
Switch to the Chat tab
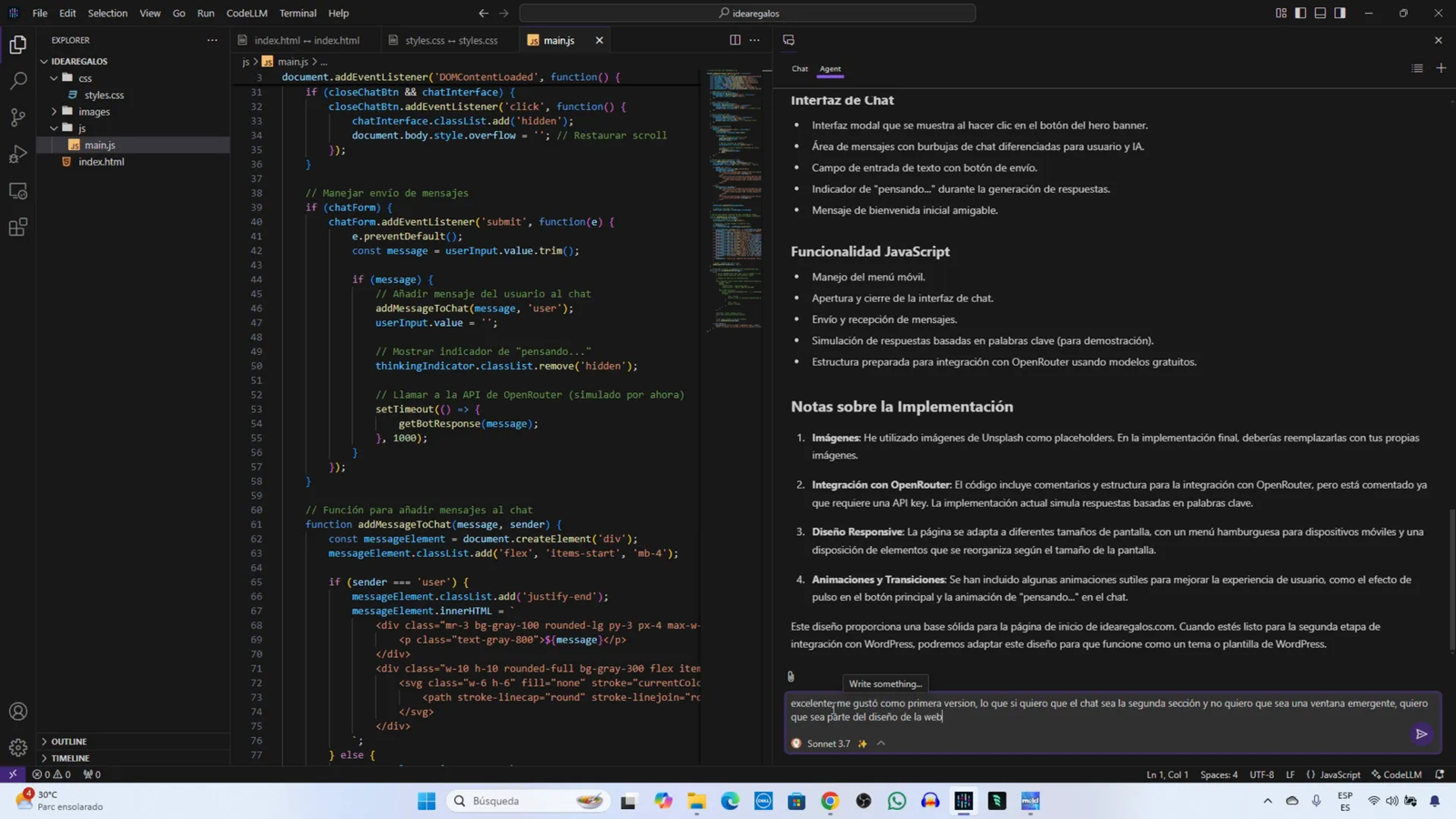[798, 68]
